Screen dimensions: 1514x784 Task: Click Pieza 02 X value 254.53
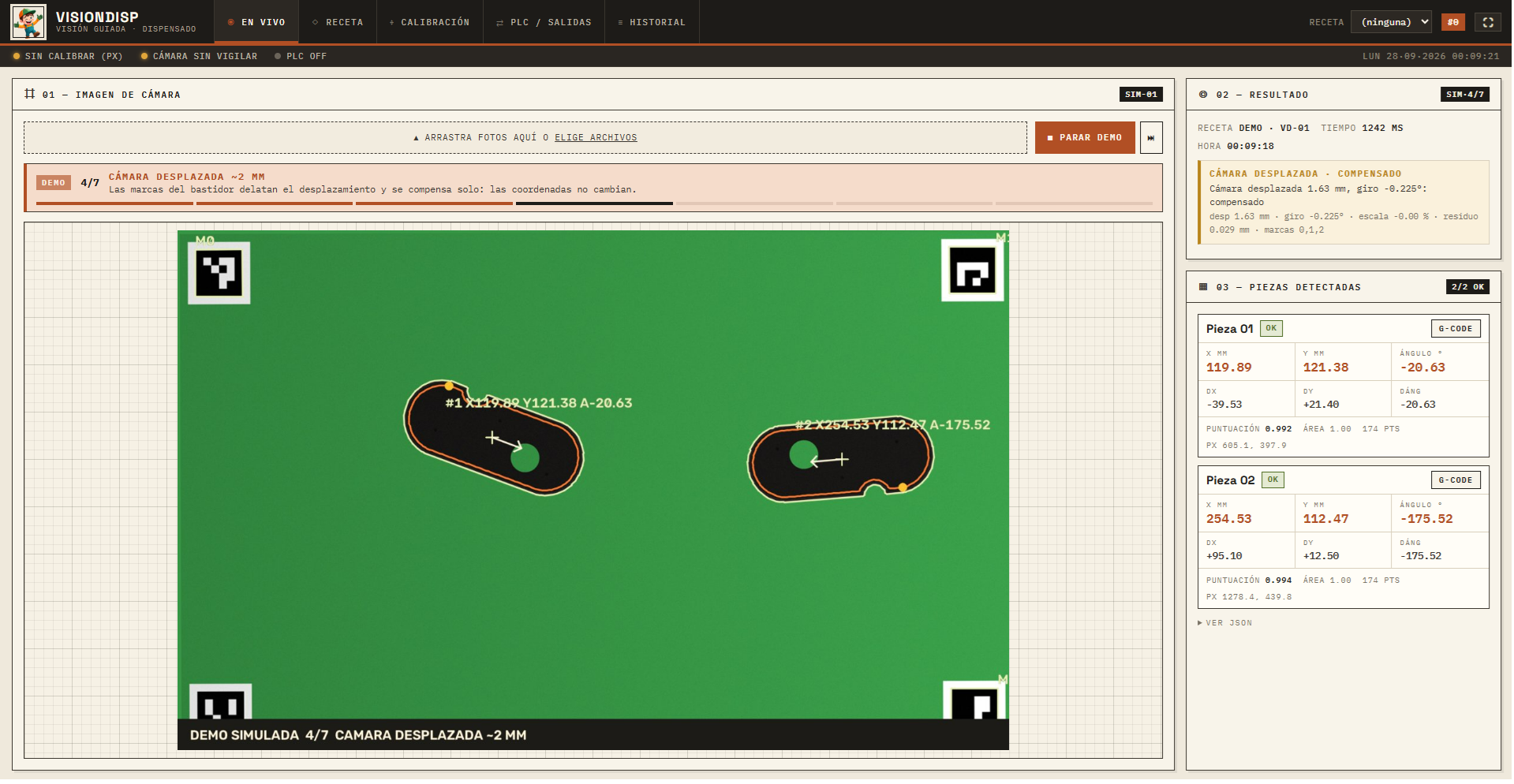point(1228,519)
